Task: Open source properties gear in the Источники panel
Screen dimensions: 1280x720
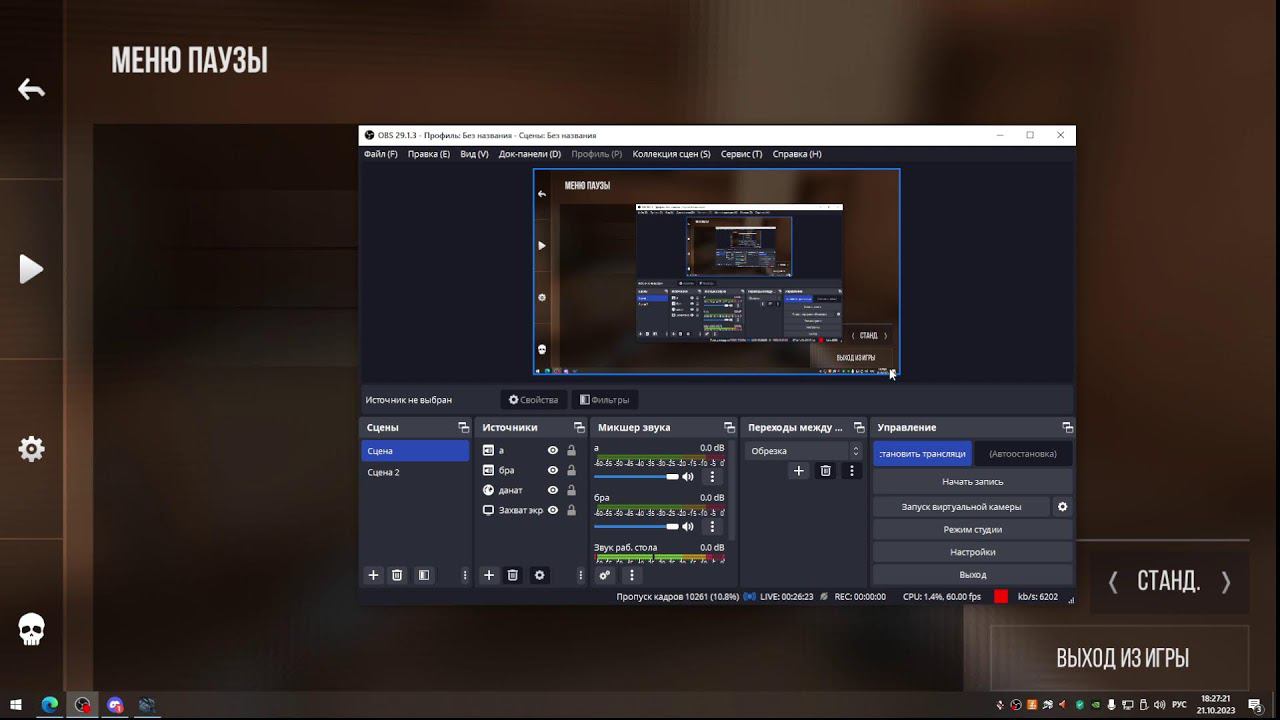Action: 540,575
